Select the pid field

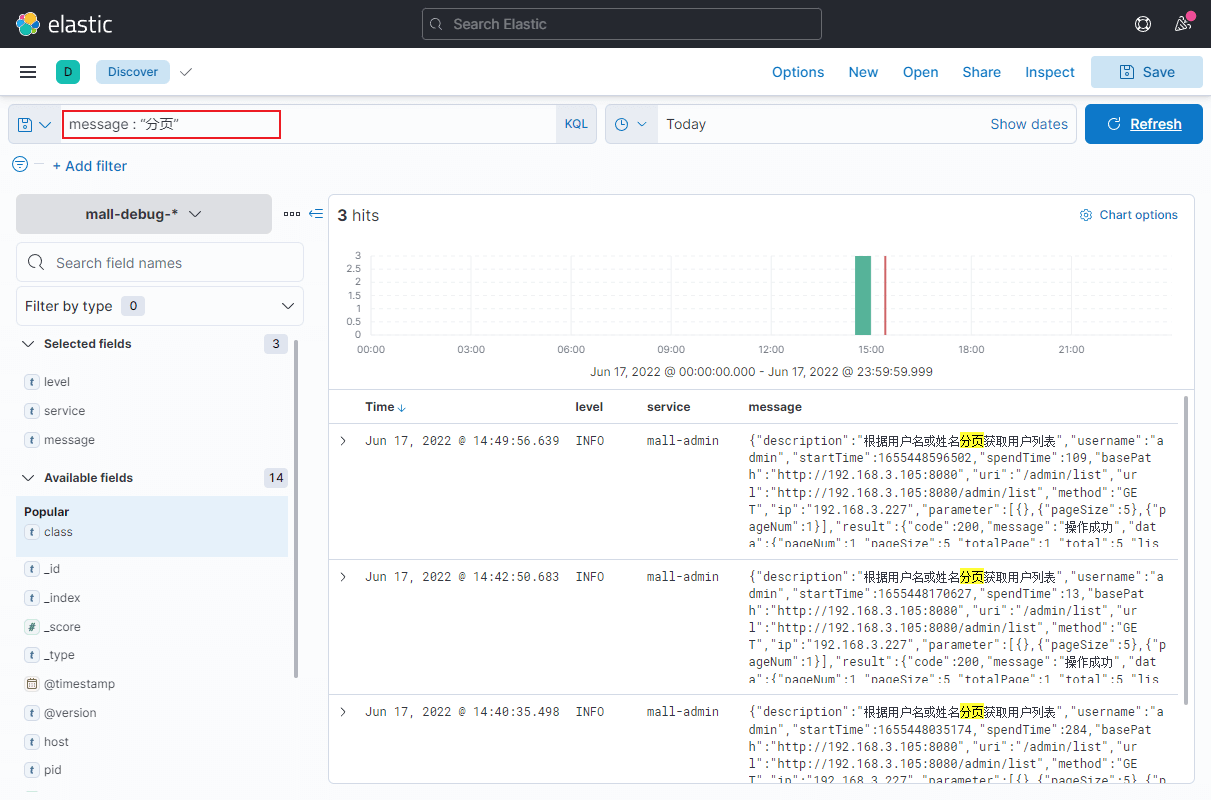[x=53, y=770]
